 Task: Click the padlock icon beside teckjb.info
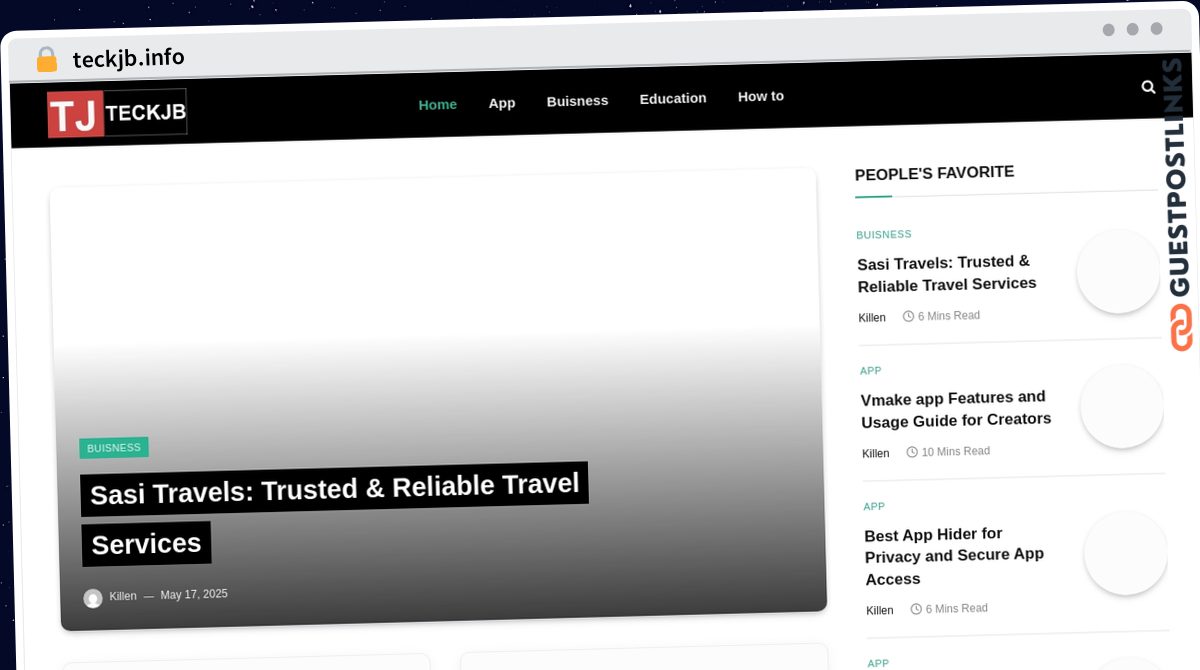click(x=46, y=60)
